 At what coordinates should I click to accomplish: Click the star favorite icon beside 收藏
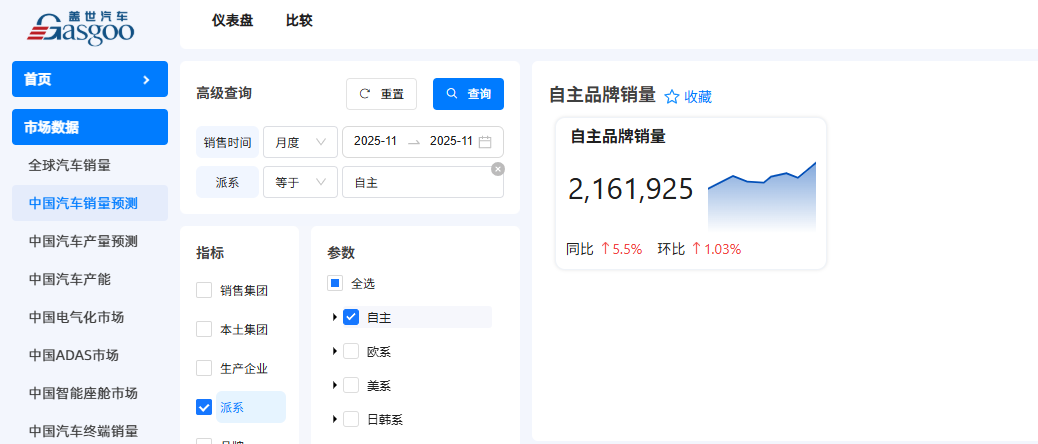click(x=672, y=97)
